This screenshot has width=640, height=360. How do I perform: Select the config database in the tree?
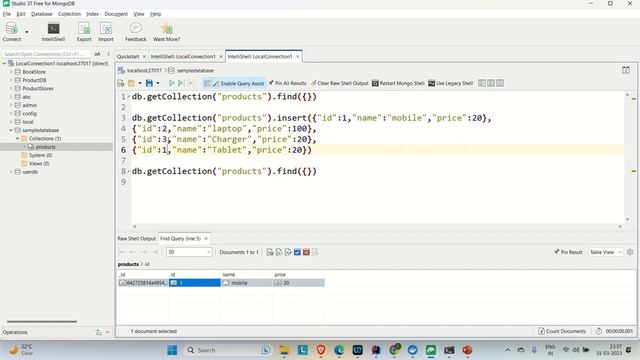pos(29,113)
